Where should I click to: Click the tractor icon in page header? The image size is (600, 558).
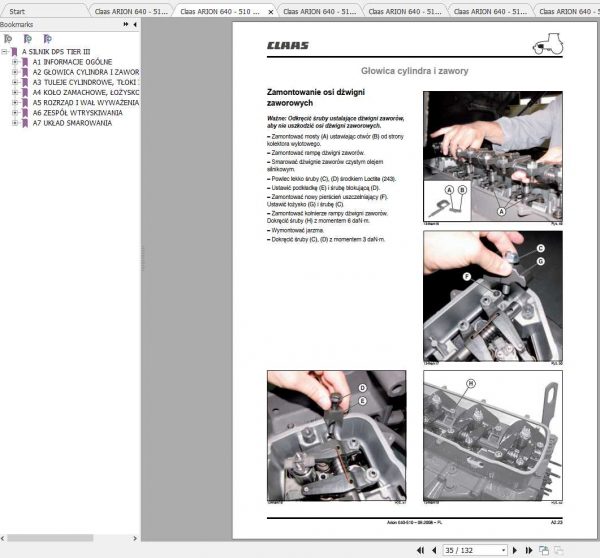(548, 44)
